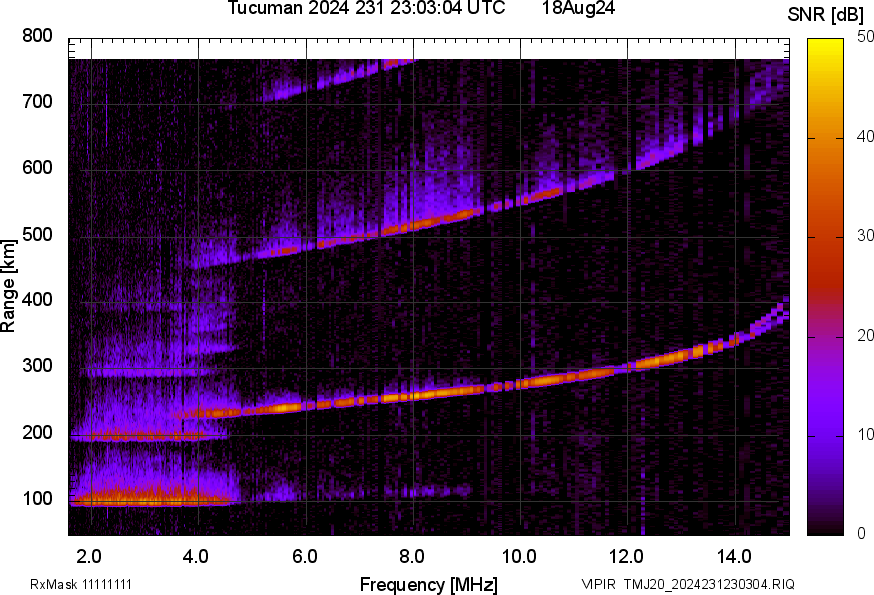874x595 pixels.
Task: Click frequency tick label '12.0'
Action: [x=627, y=556]
